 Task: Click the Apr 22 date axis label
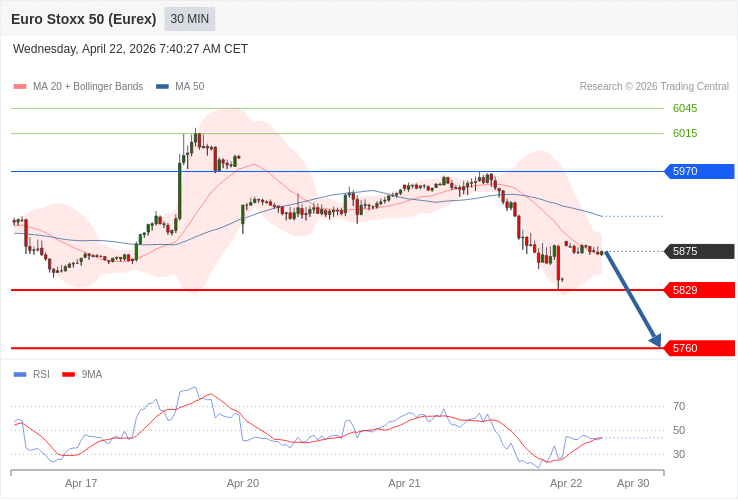[x=566, y=483]
